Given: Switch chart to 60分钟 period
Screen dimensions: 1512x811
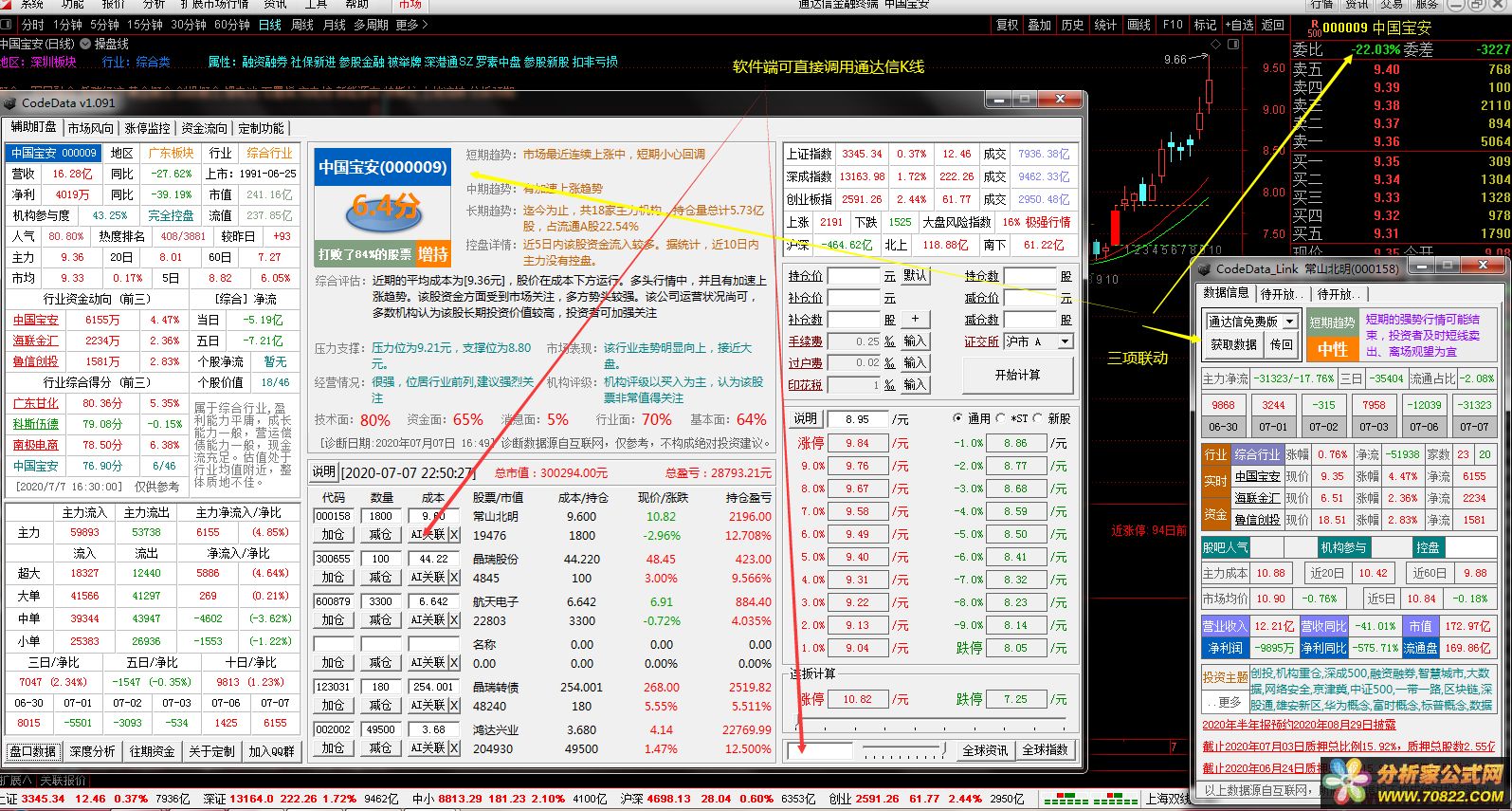Looking at the screenshot, I should (232, 25).
